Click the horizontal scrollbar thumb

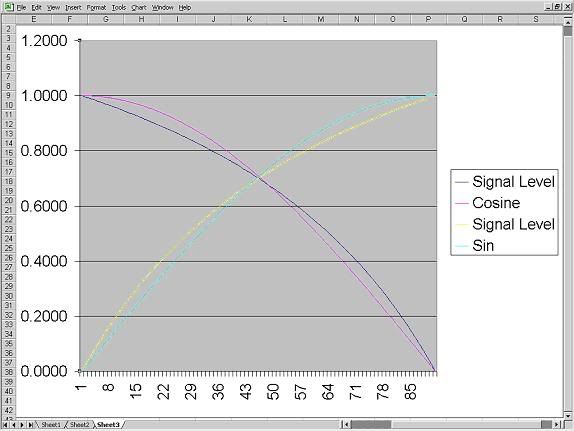[371, 424]
